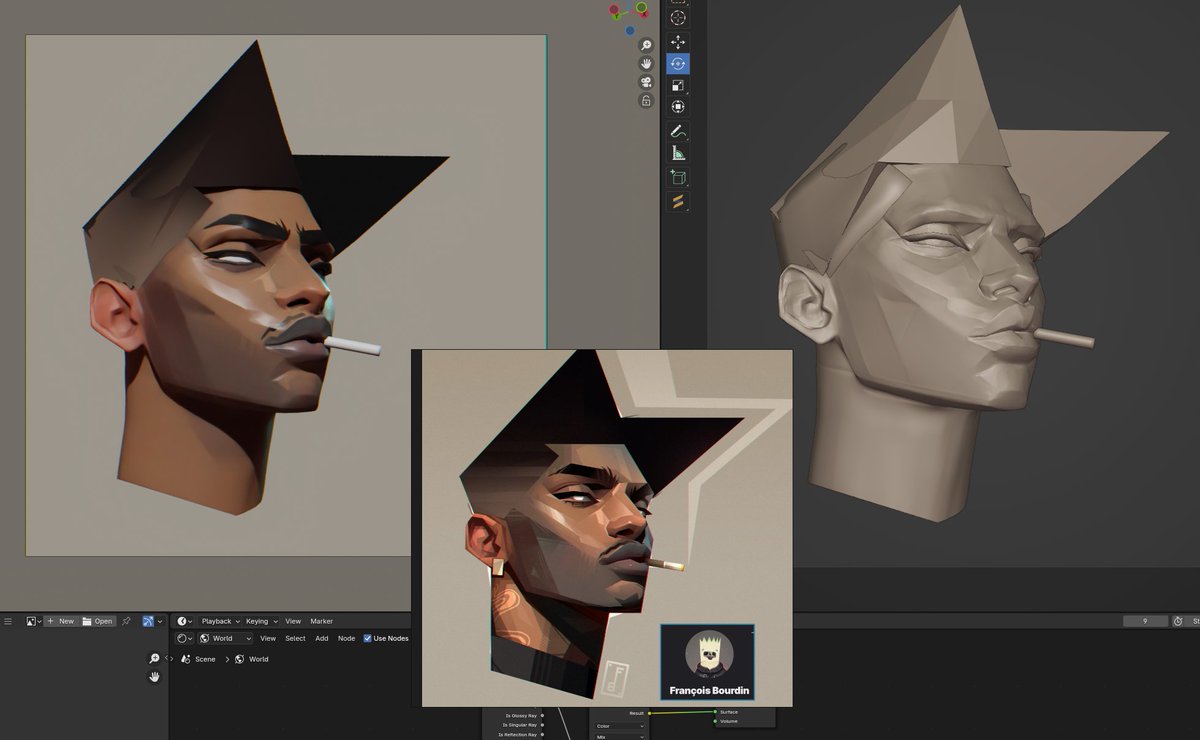Select the Scale tool in the toolbar

[678, 86]
